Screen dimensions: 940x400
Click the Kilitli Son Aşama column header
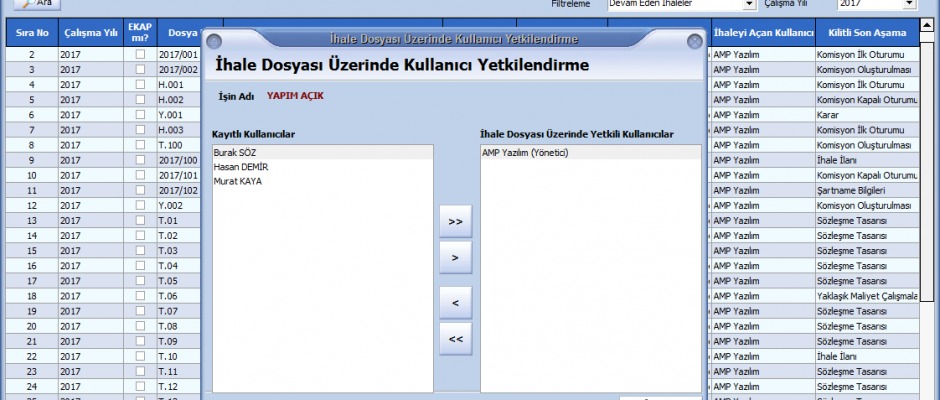tap(866, 32)
